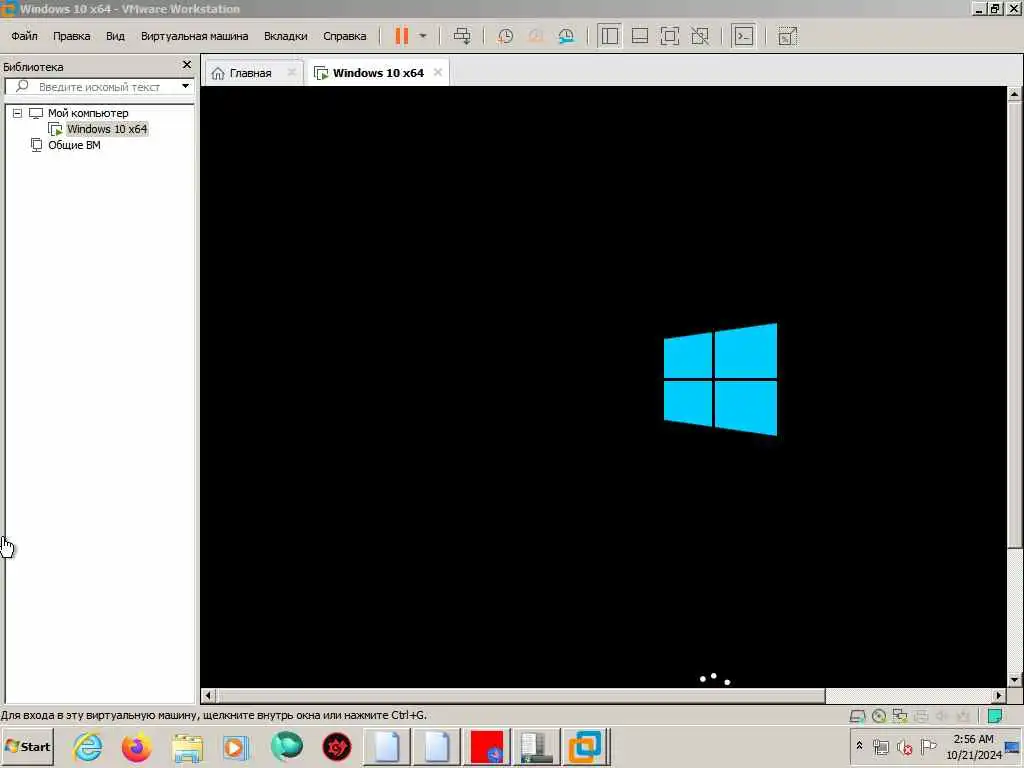Open the Вкладки menu

pyautogui.click(x=285, y=36)
